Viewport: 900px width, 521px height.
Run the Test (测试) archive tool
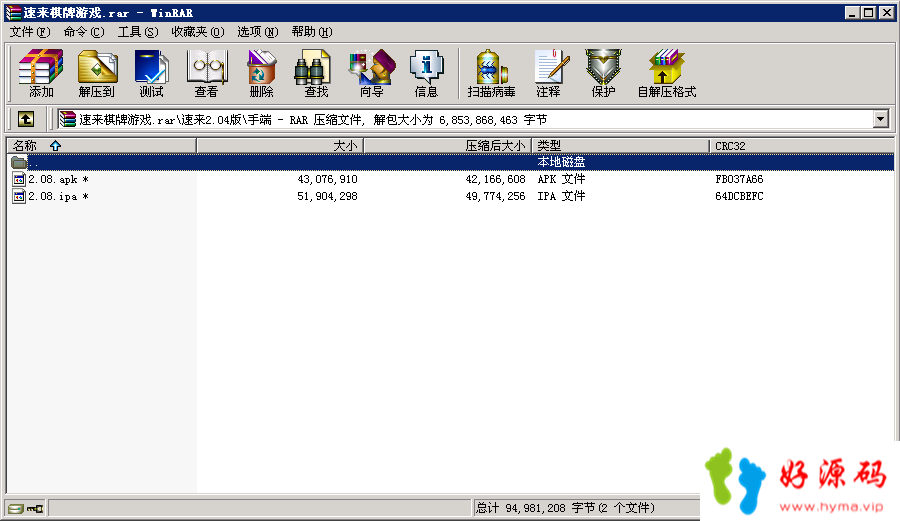pos(152,73)
